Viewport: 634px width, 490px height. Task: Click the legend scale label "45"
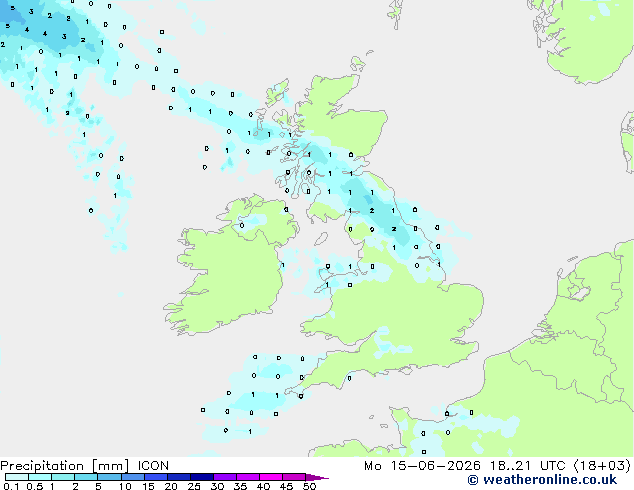[286, 486]
